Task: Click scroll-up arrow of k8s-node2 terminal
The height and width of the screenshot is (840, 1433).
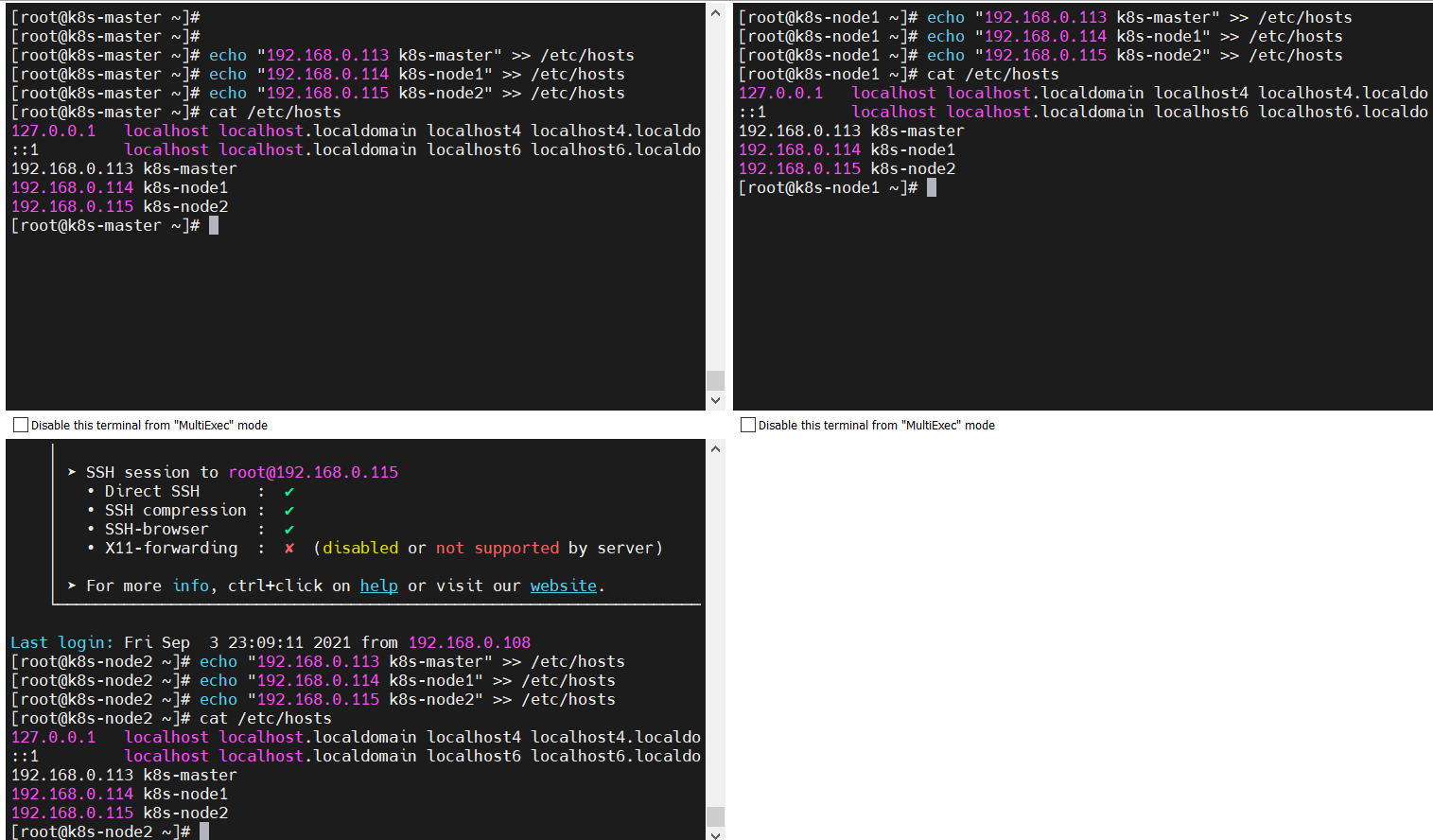Action: 715,448
